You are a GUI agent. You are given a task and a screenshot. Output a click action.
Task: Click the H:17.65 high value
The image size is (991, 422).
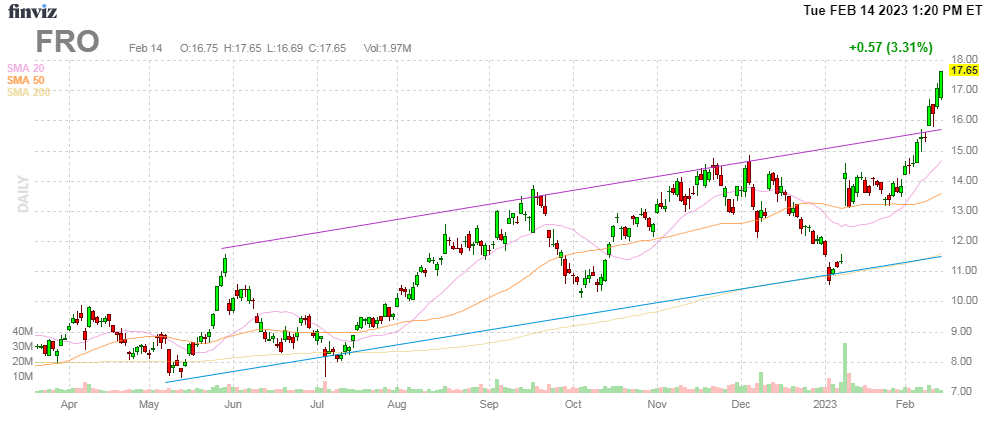click(x=244, y=48)
